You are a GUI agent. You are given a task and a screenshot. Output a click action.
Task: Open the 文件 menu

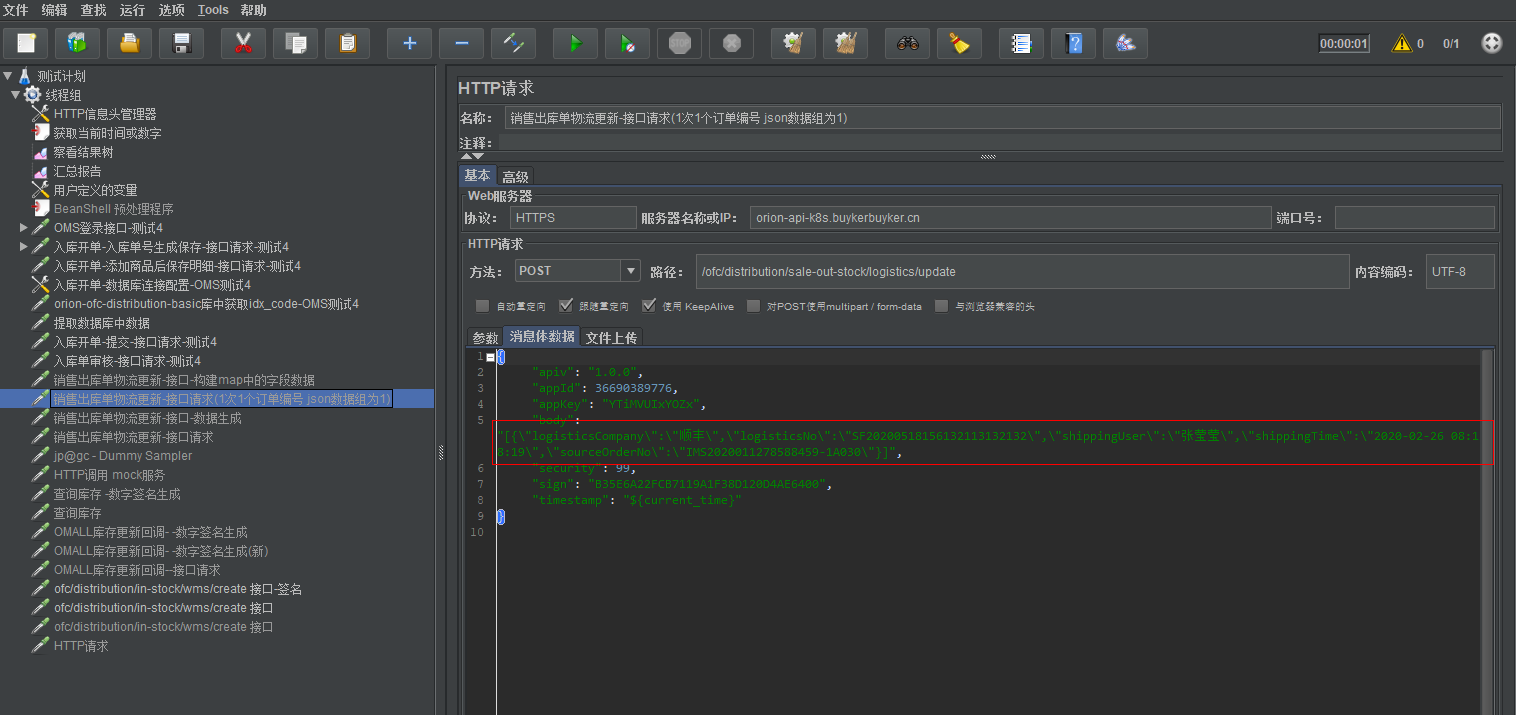coord(16,10)
